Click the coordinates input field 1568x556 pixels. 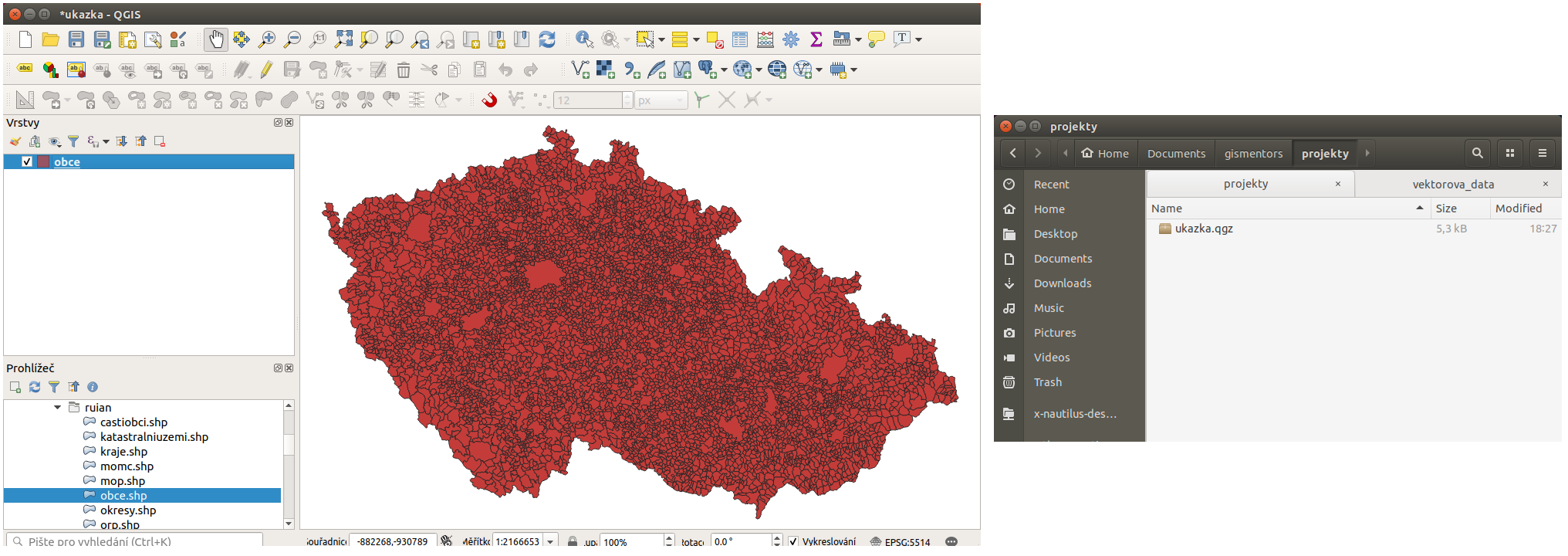coord(393,541)
